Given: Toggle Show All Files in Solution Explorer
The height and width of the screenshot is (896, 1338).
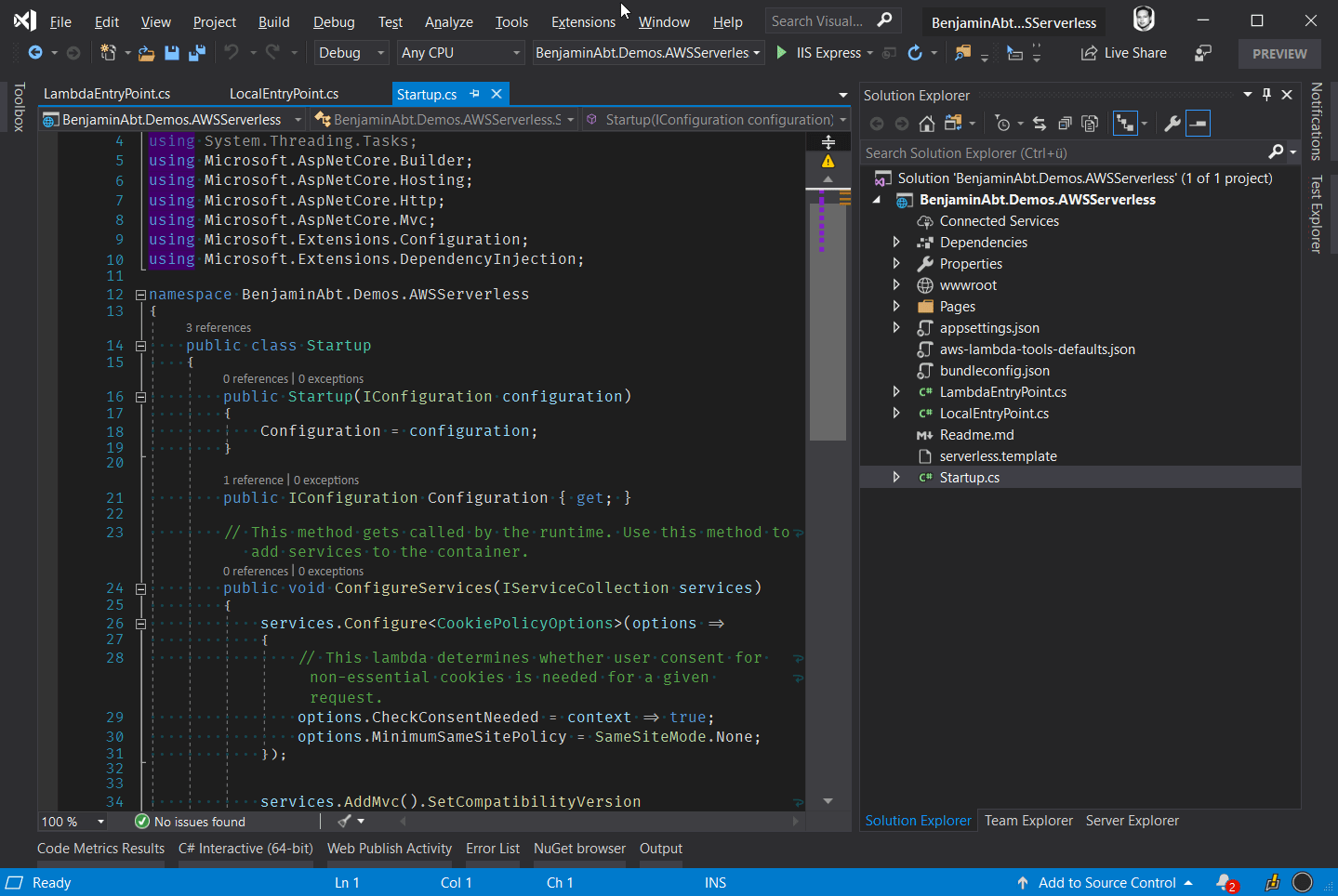Looking at the screenshot, I should (1090, 124).
